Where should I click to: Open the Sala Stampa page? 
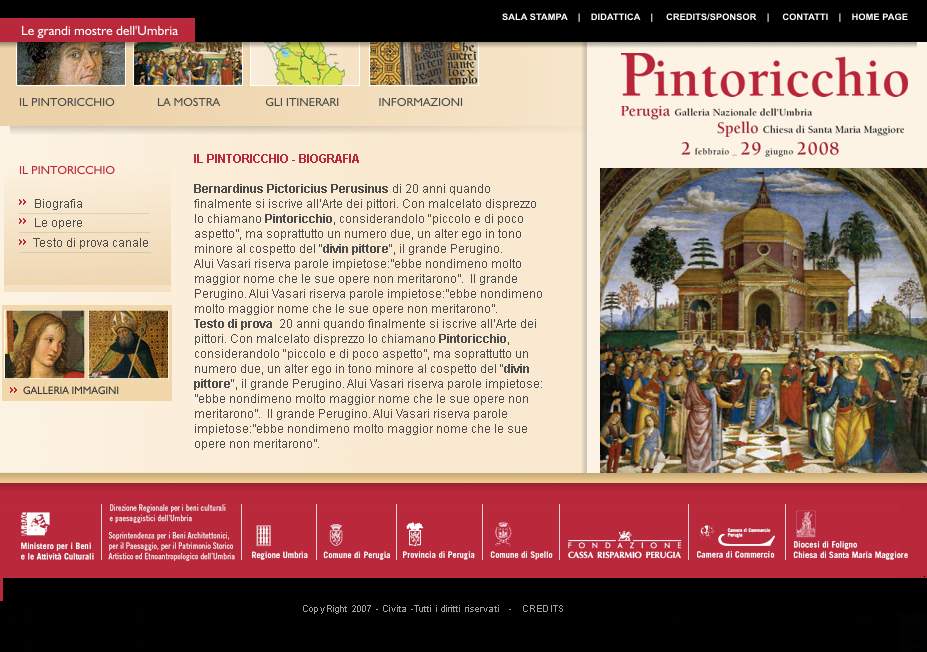pos(534,17)
